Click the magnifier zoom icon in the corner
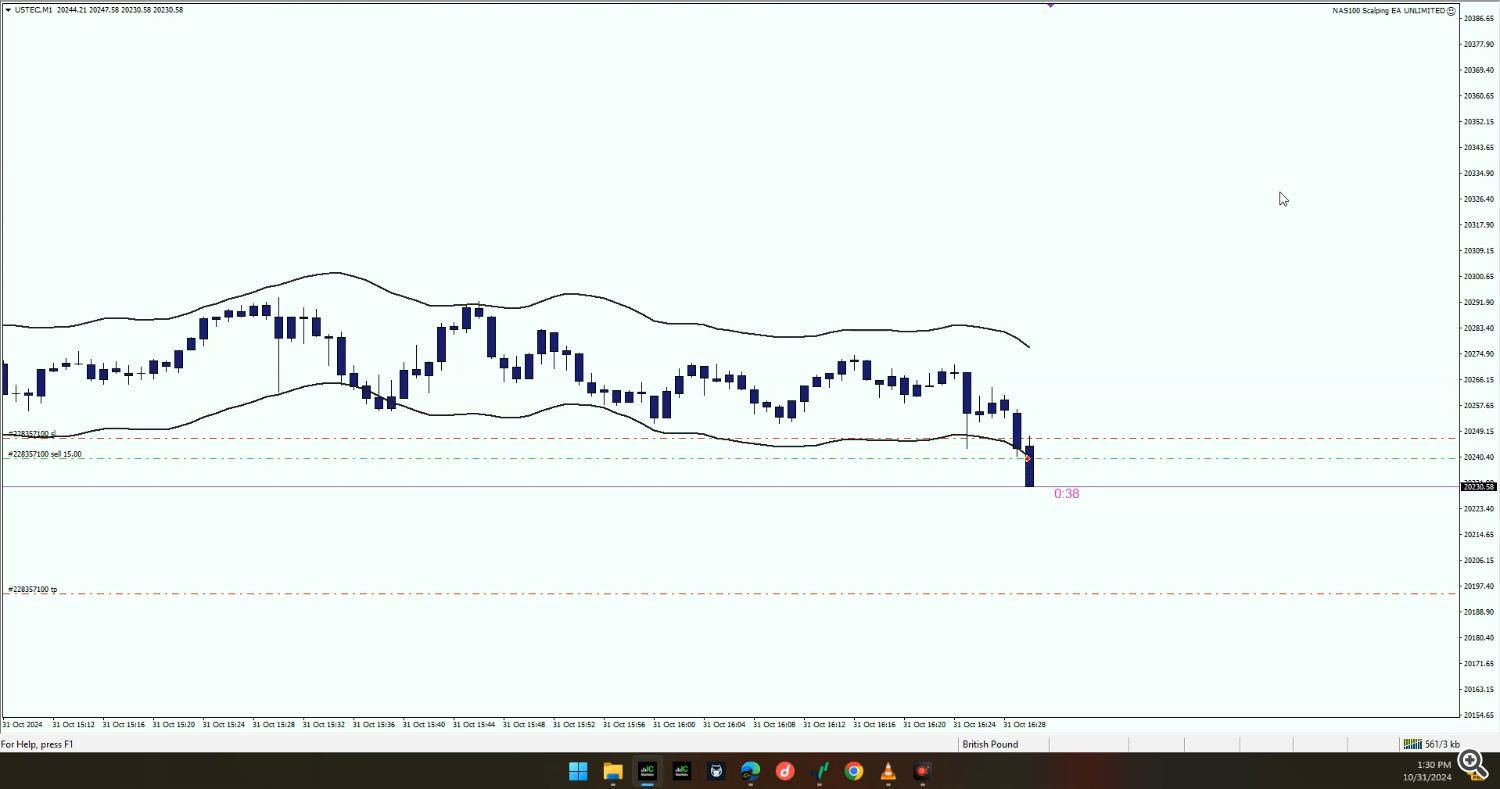1500x789 pixels. pyautogui.click(x=1471, y=763)
